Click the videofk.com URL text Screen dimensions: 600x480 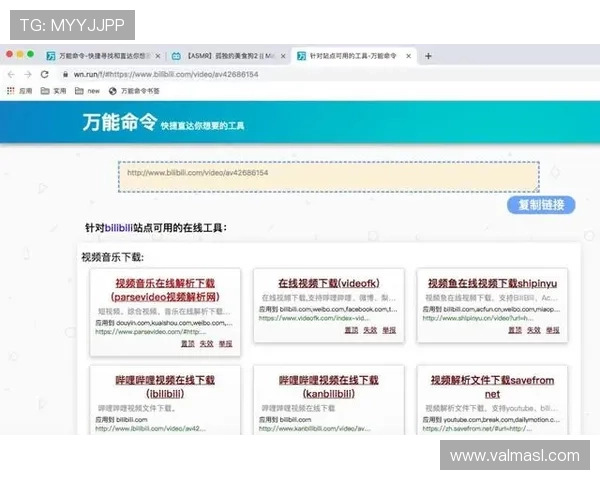[x=314, y=318]
